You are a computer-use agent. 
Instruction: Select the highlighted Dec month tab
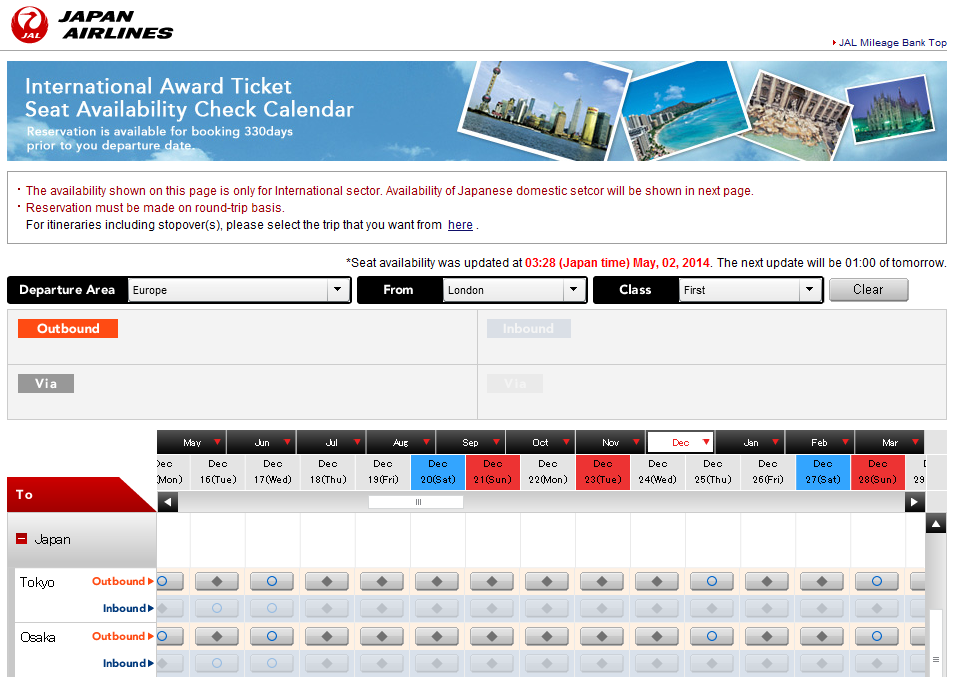click(681, 442)
